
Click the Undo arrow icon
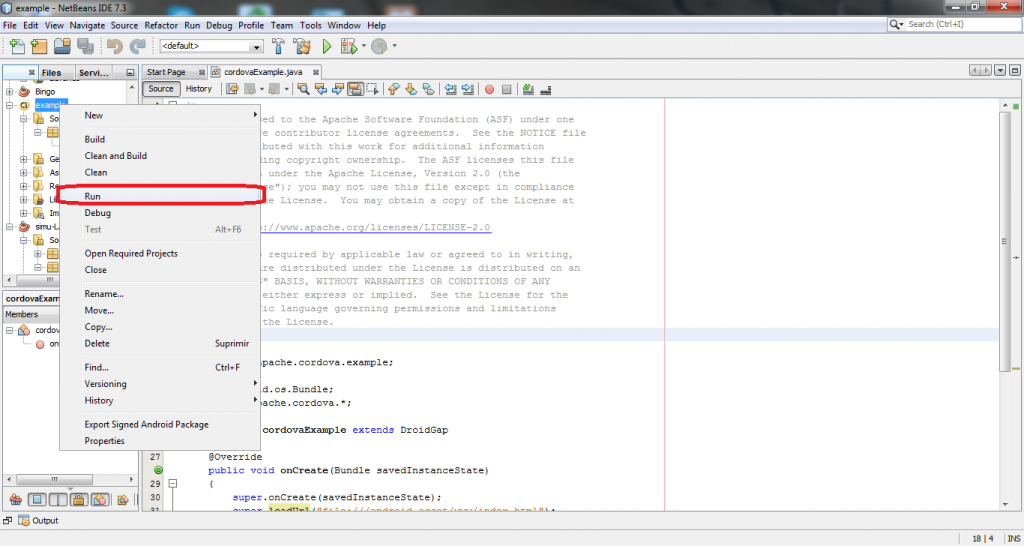tap(115, 46)
